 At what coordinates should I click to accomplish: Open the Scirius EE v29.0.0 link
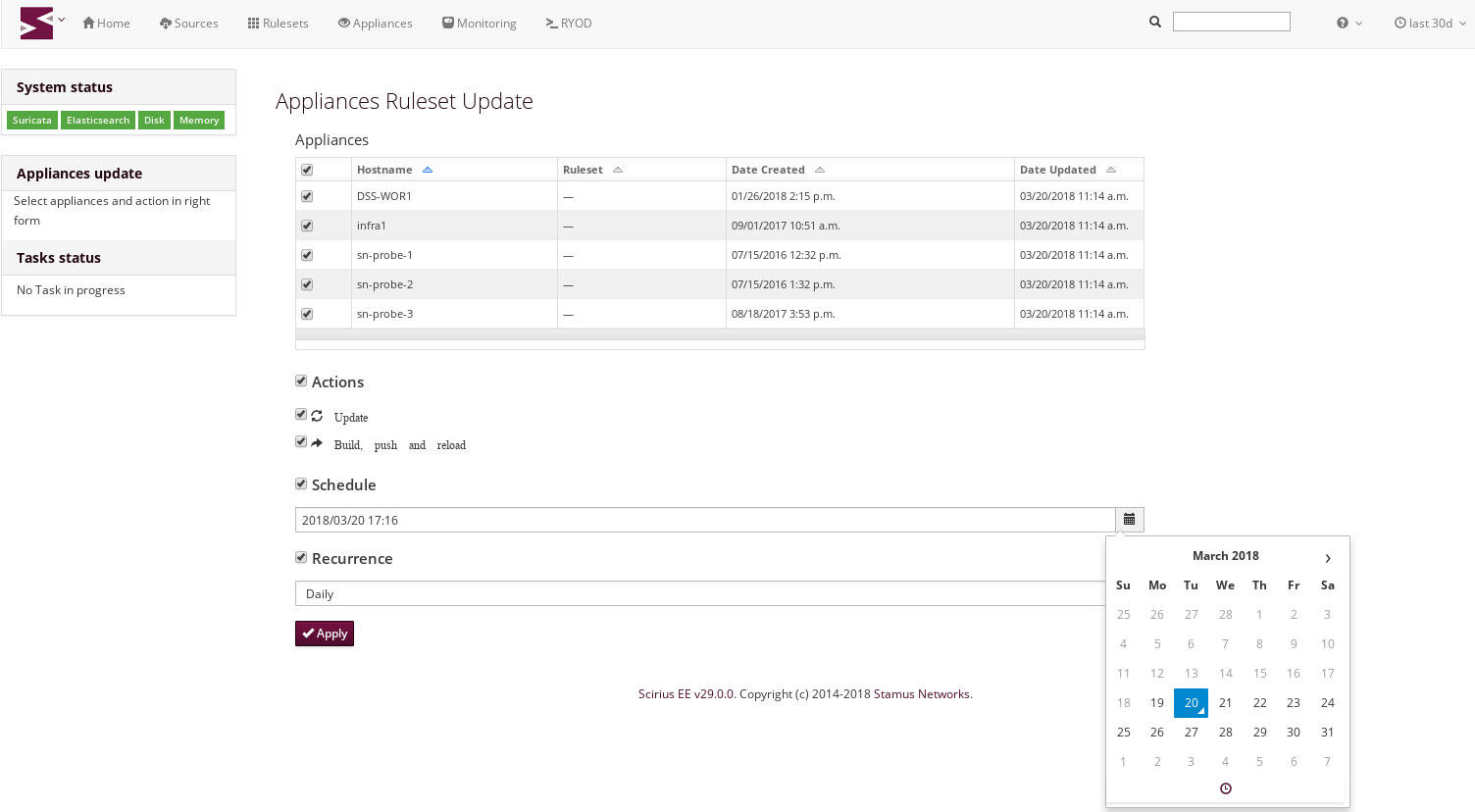tap(686, 694)
